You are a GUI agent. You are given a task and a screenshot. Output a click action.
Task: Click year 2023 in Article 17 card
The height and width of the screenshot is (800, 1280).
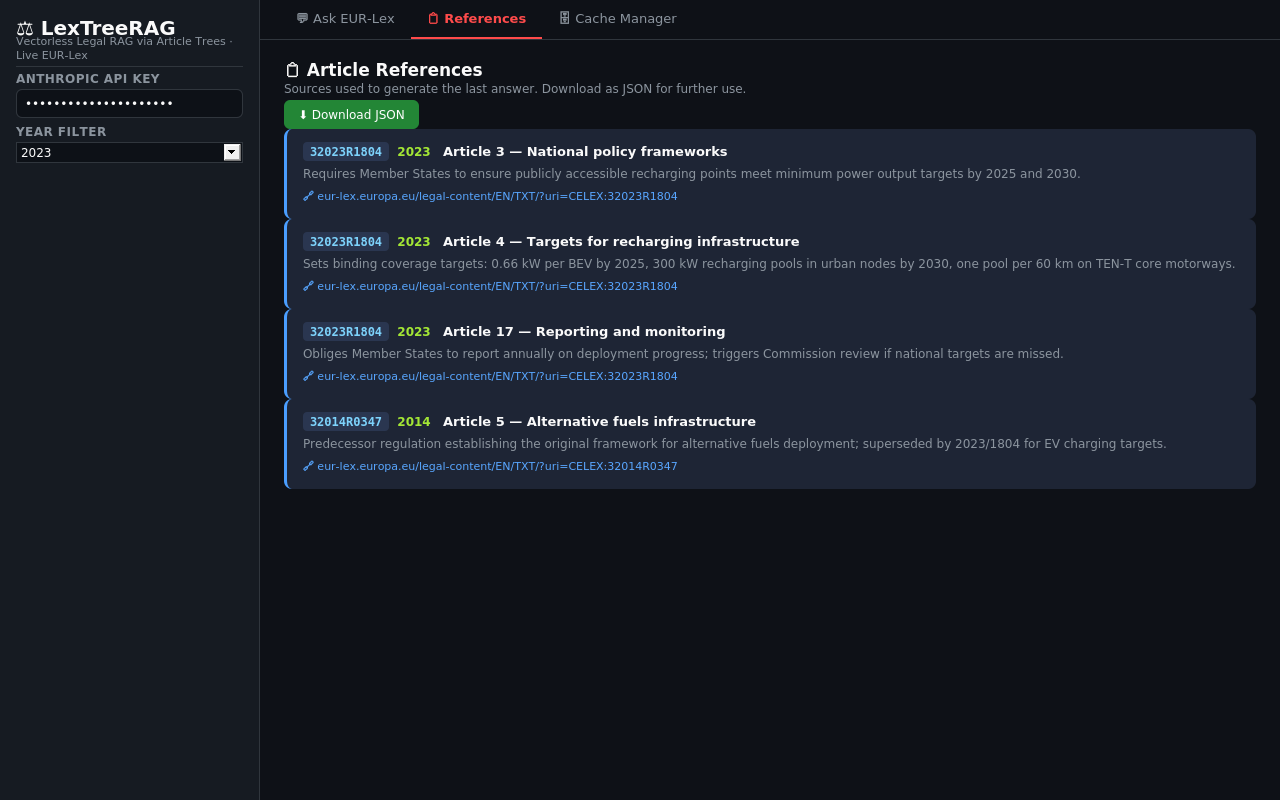(x=414, y=332)
